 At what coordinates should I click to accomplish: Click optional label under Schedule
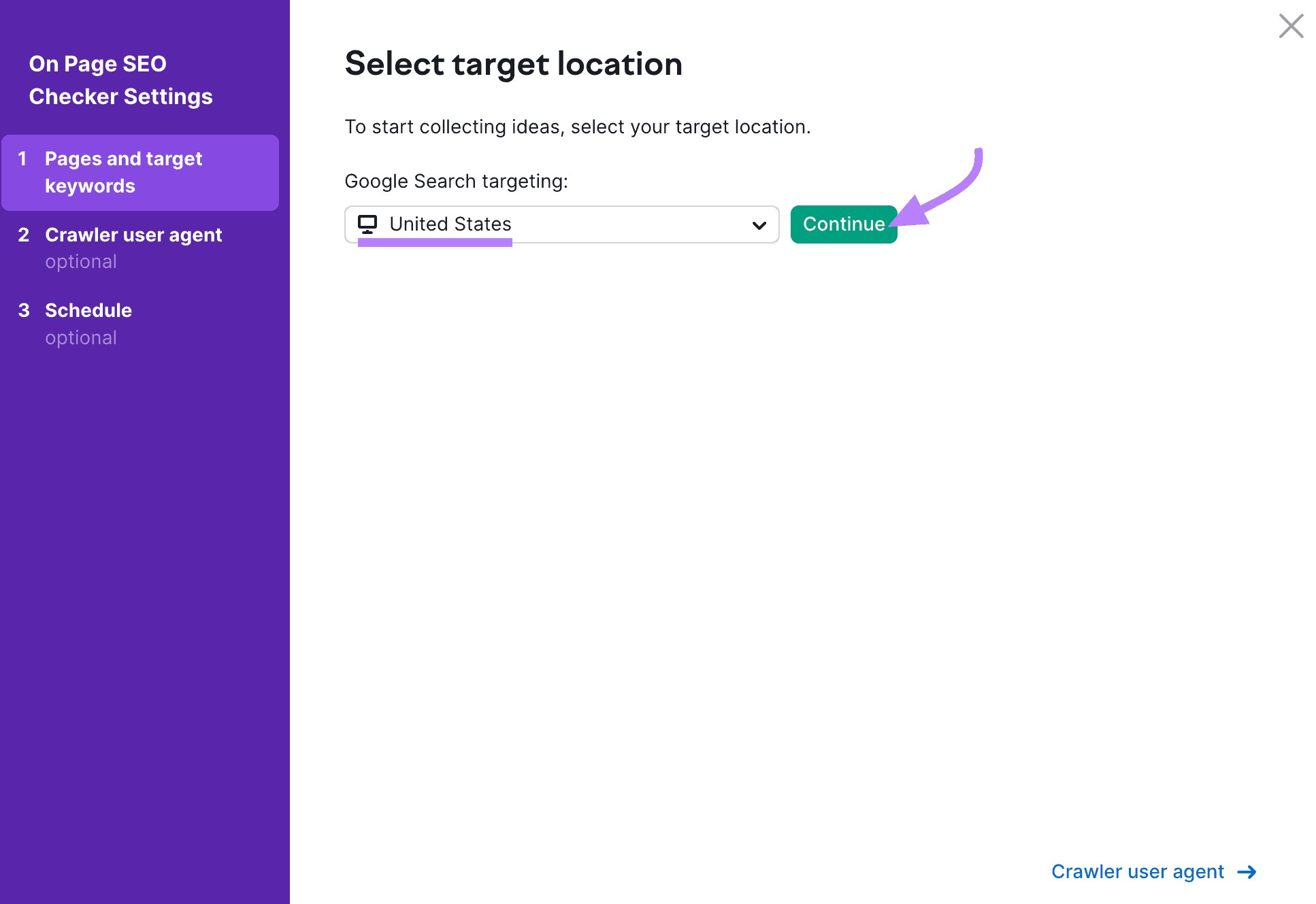pos(81,337)
